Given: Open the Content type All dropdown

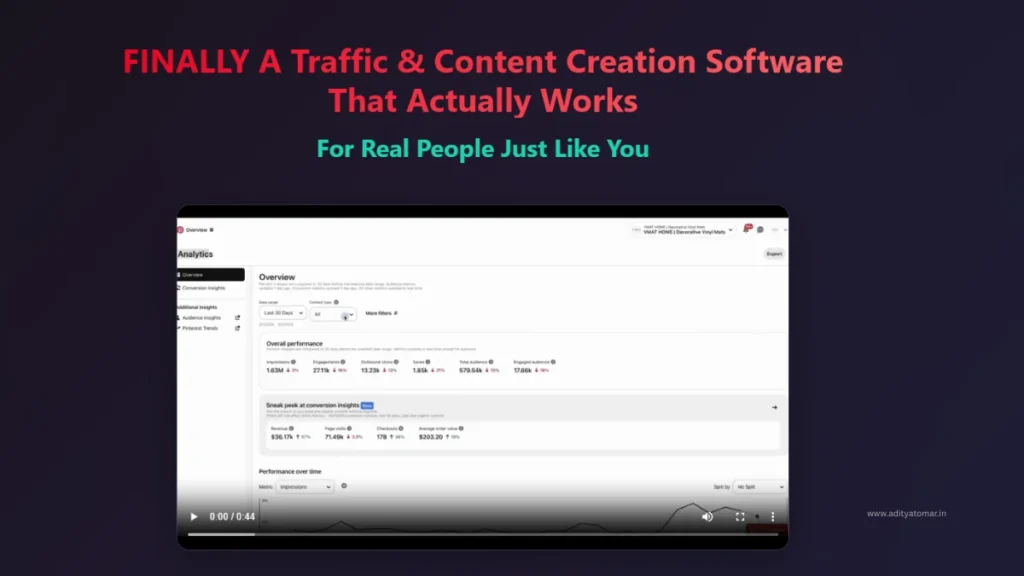Looking at the screenshot, I should [x=332, y=314].
